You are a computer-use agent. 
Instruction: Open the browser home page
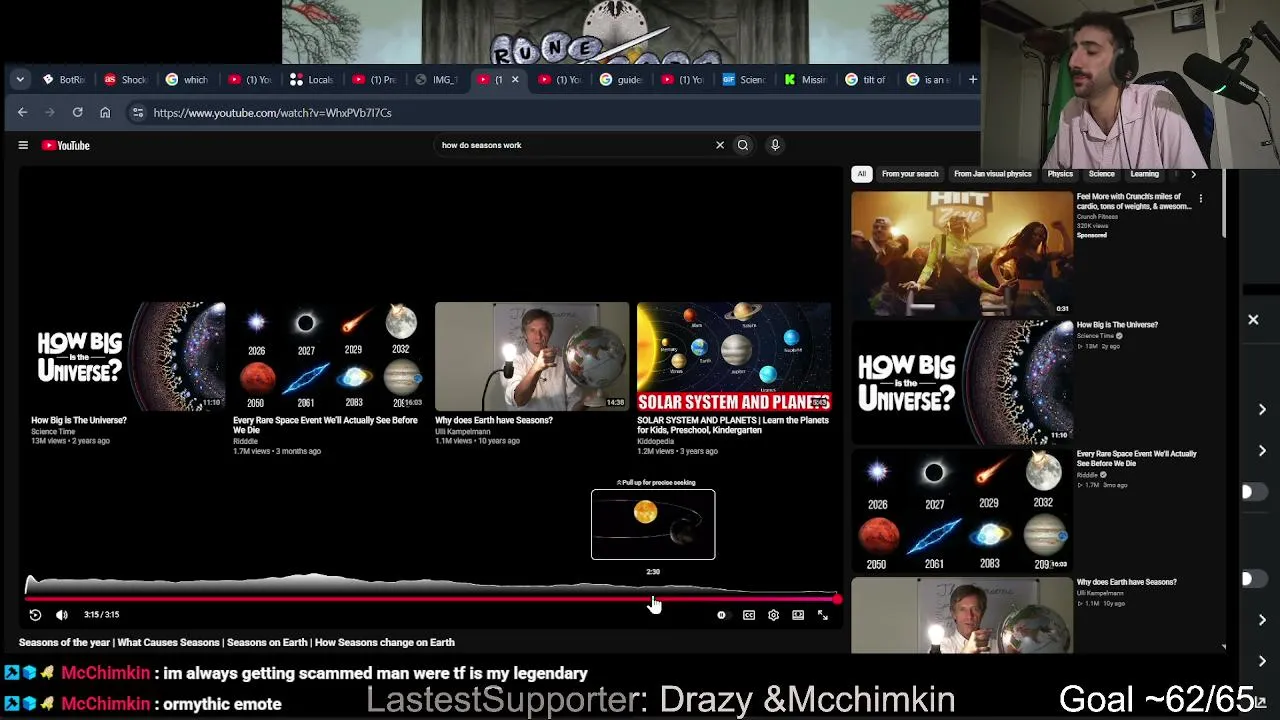pos(105,113)
